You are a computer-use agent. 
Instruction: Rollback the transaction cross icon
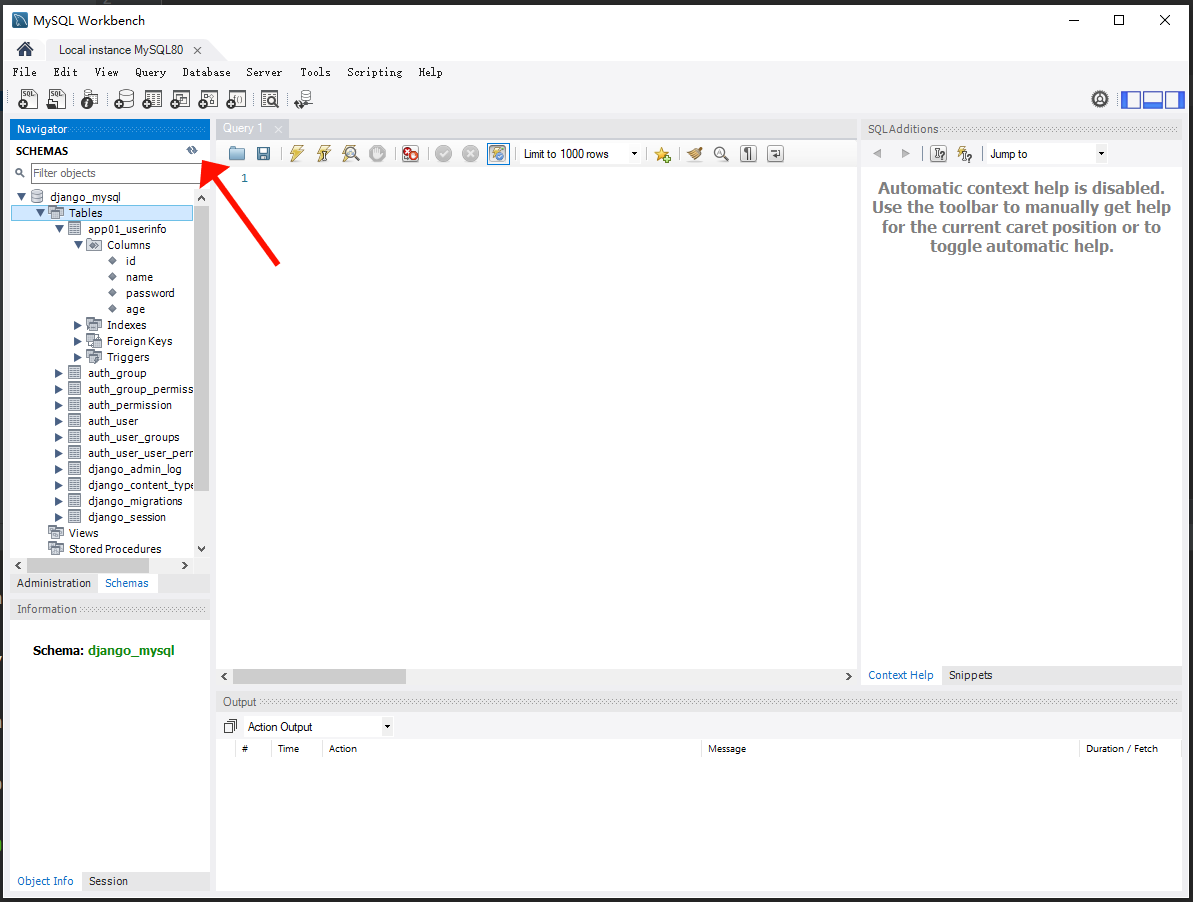[x=471, y=154]
